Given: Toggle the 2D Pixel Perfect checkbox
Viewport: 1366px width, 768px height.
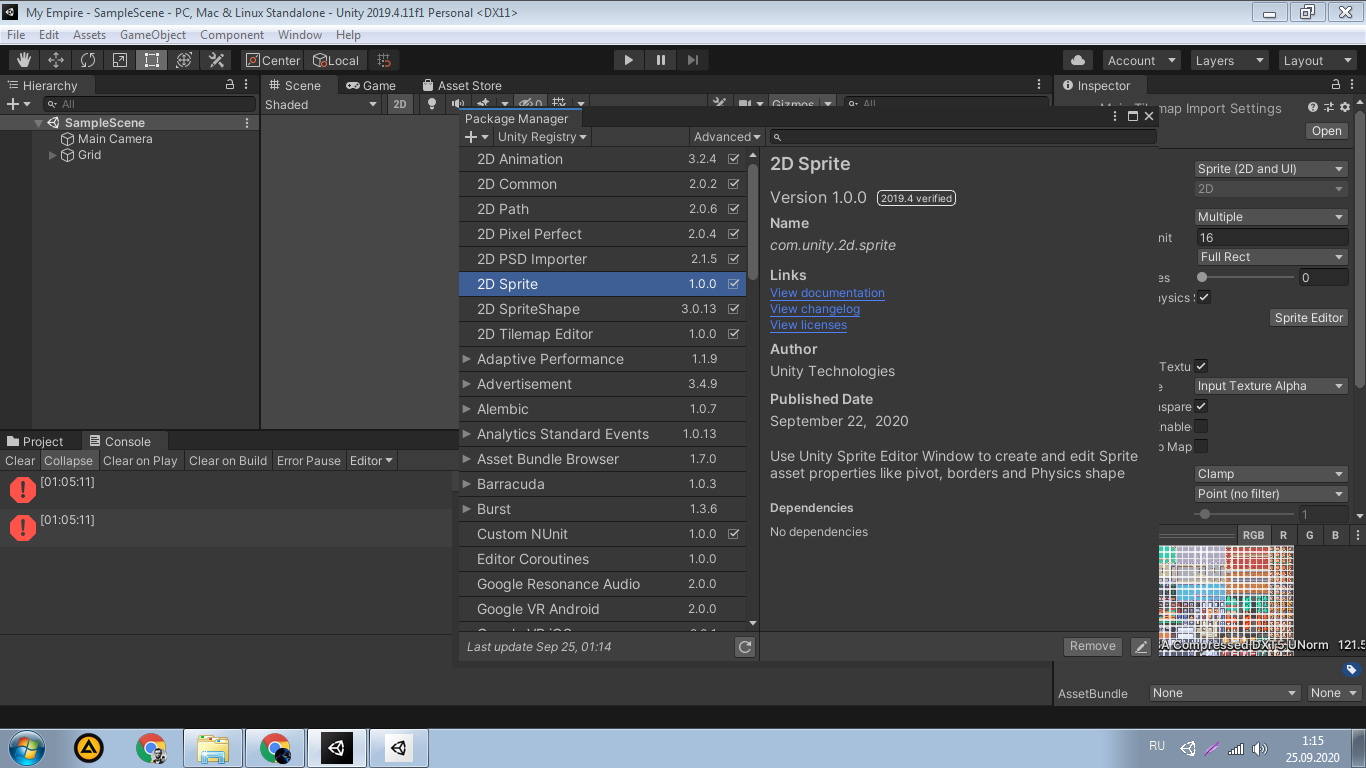Looking at the screenshot, I should pos(734,234).
